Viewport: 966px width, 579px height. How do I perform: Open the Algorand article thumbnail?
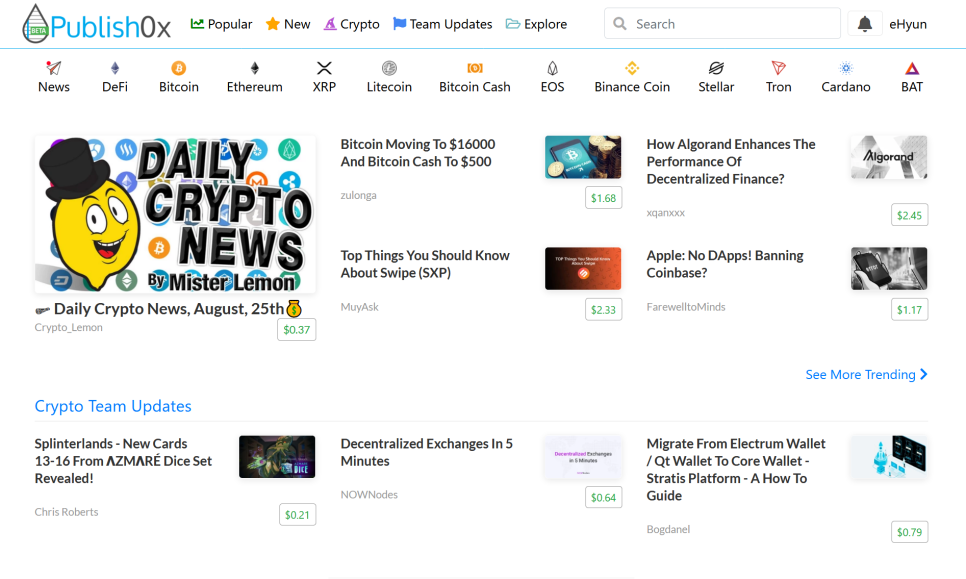(x=889, y=157)
